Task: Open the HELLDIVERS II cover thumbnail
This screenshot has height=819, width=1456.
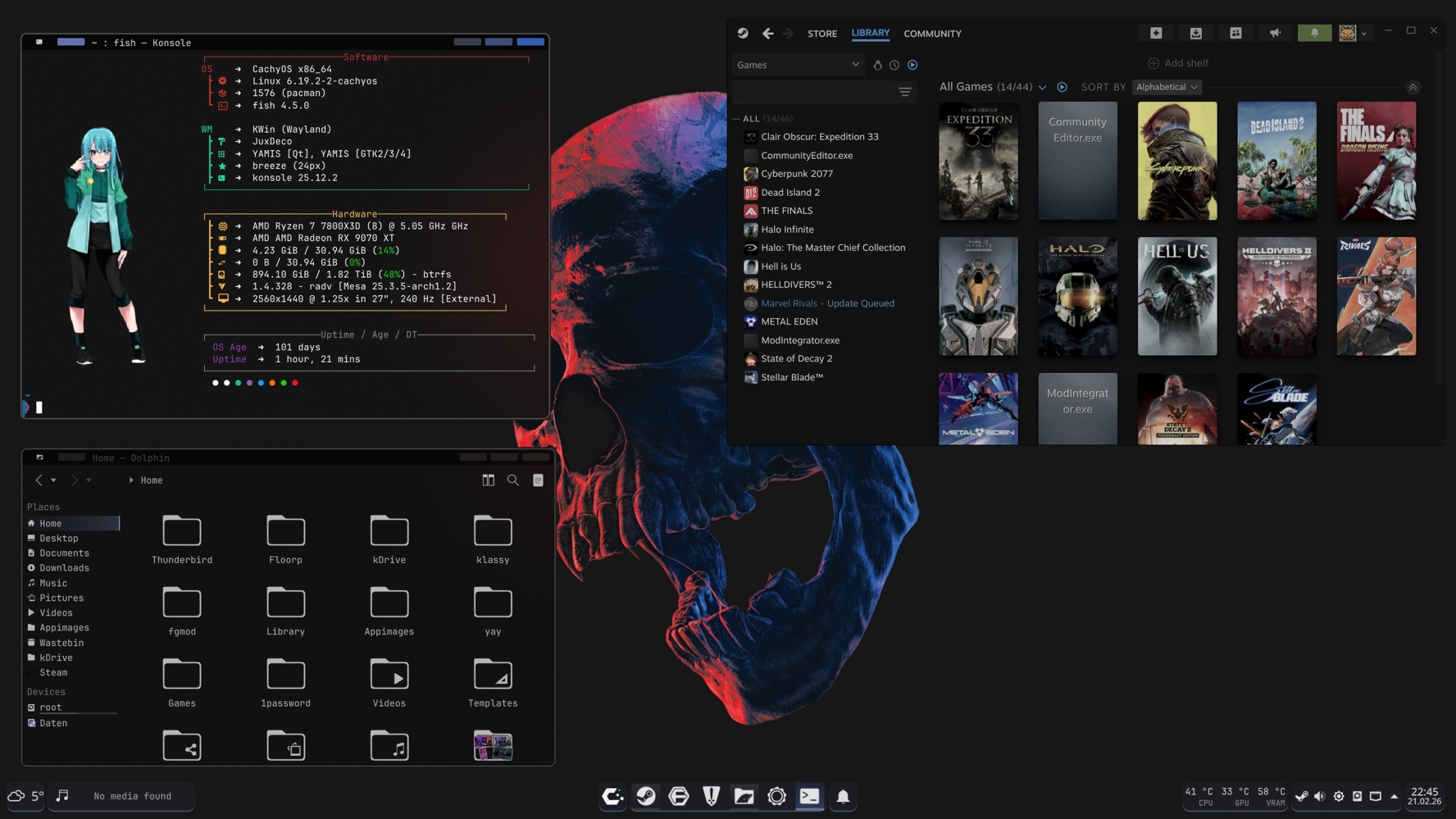Action: 1276,296
